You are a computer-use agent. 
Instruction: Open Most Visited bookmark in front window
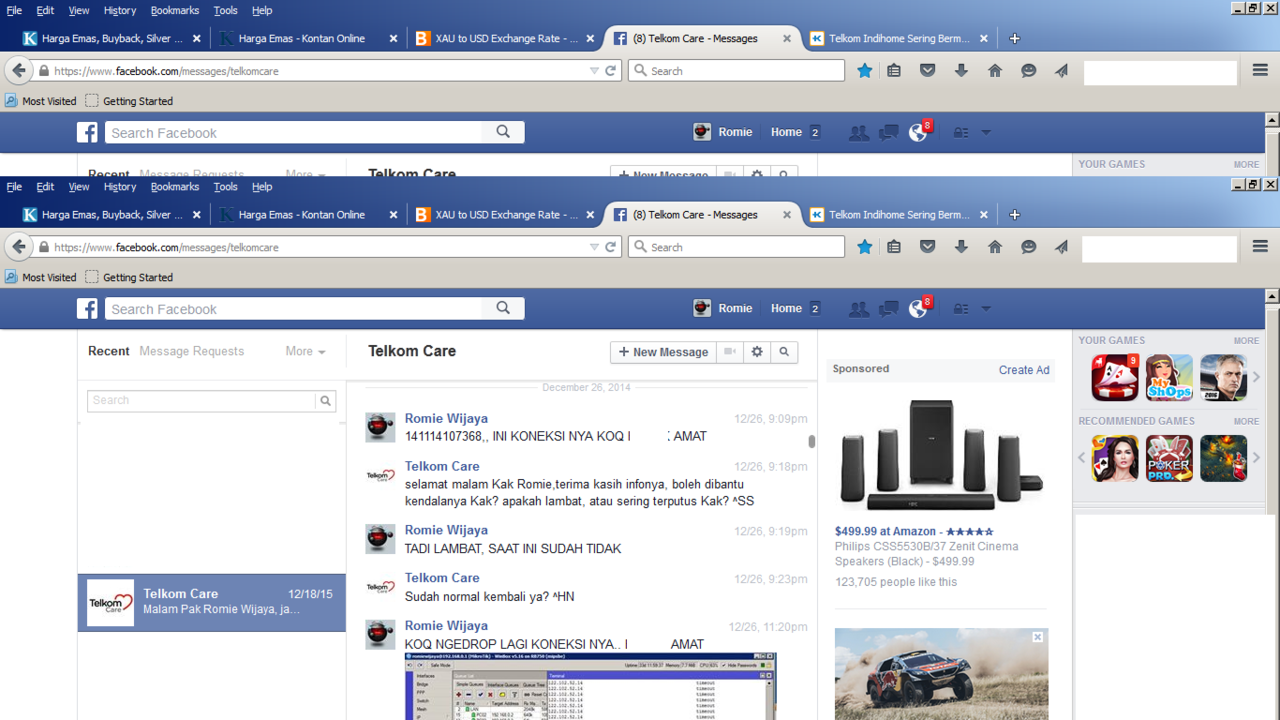click(40, 277)
